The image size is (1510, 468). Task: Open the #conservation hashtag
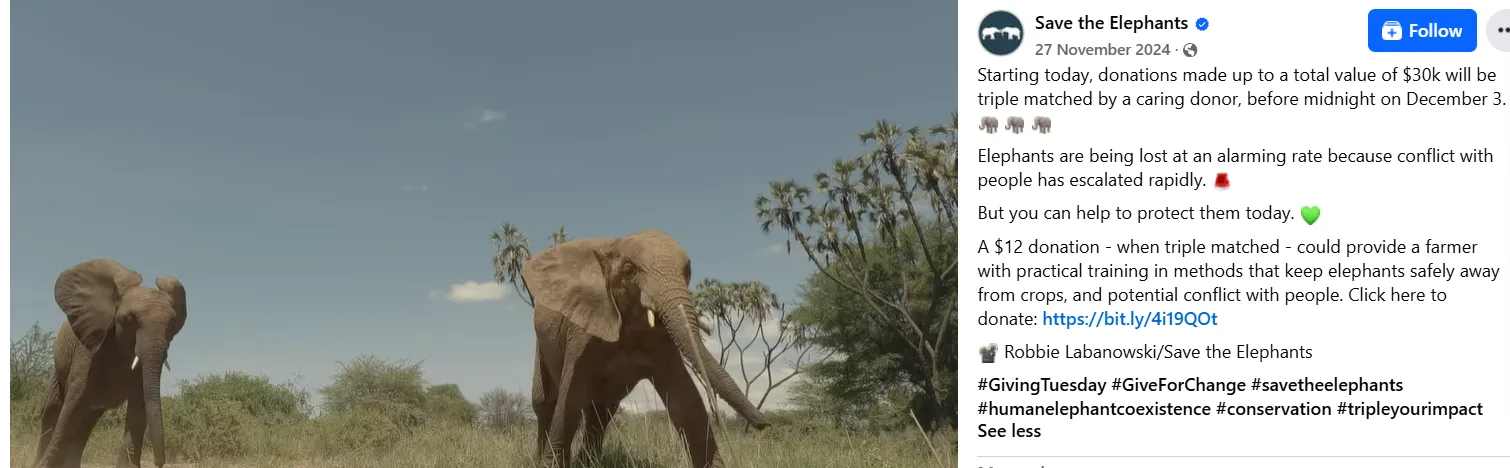point(1274,409)
